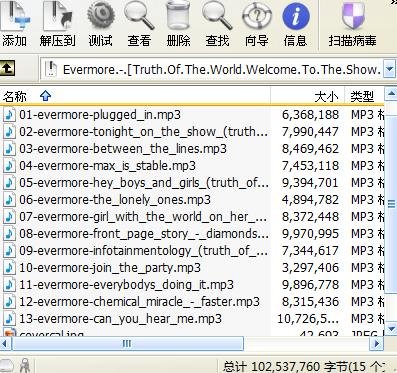The image size is (397, 373).
Task: Select 02-evermore-tonight_on_the_show file
Action: pyautogui.click(x=143, y=132)
